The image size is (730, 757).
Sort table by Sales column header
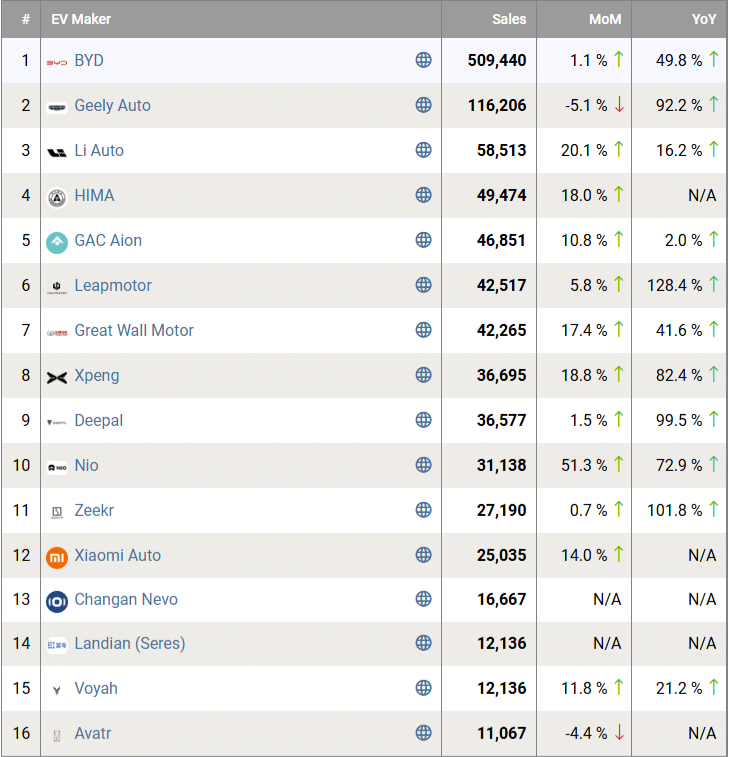pyautogui.click(x=509, y=19)
